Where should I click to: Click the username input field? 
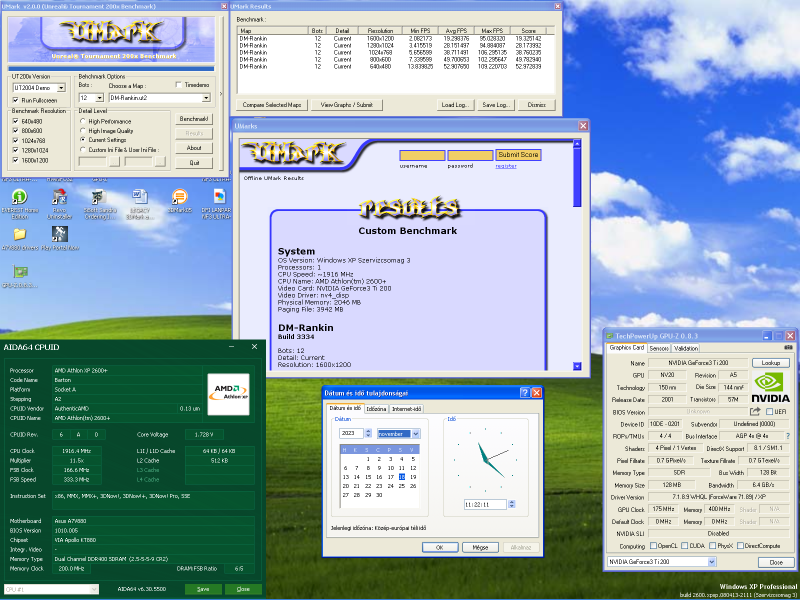pyautogui.click(x=422, y=155)
